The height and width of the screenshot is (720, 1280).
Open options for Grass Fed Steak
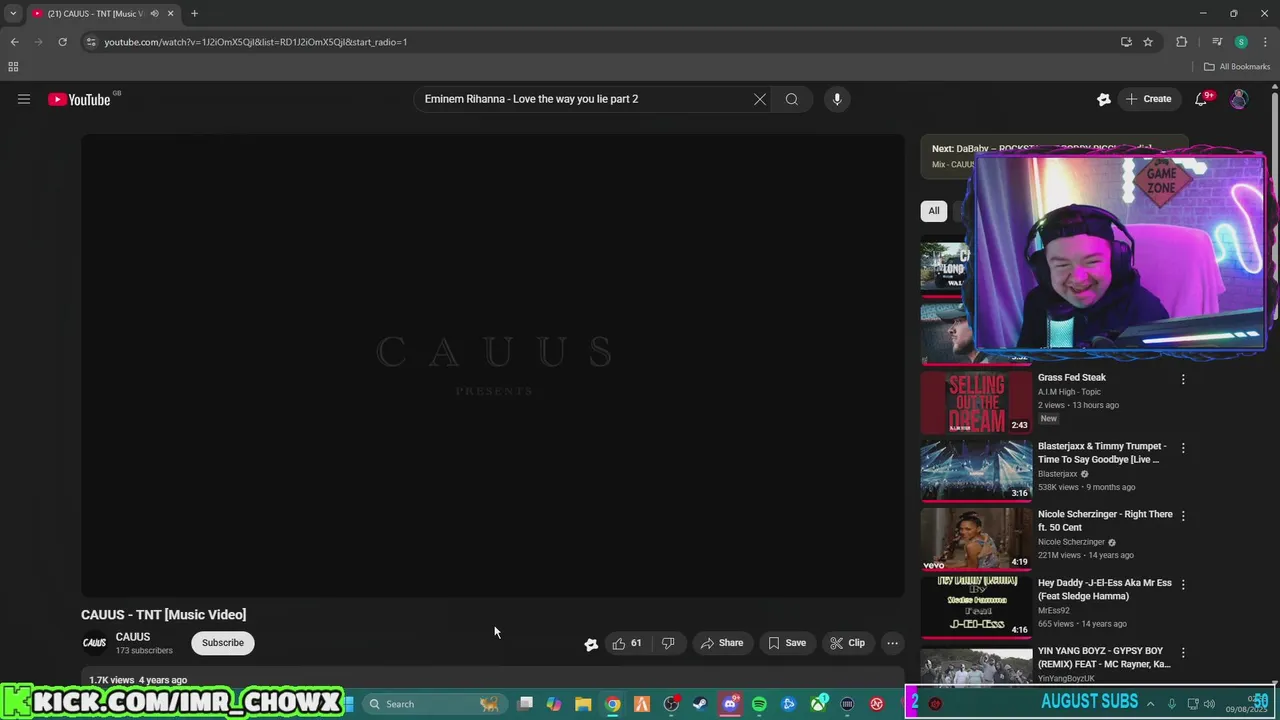1183,379
